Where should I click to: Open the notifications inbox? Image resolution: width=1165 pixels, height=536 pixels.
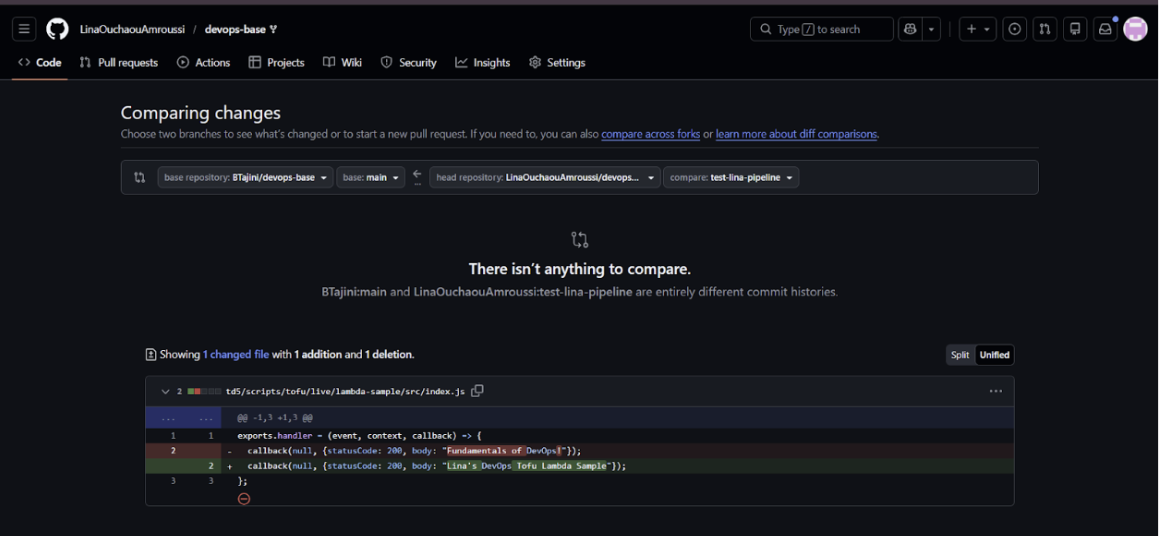pyautogui.click(x=1105, y=29)
